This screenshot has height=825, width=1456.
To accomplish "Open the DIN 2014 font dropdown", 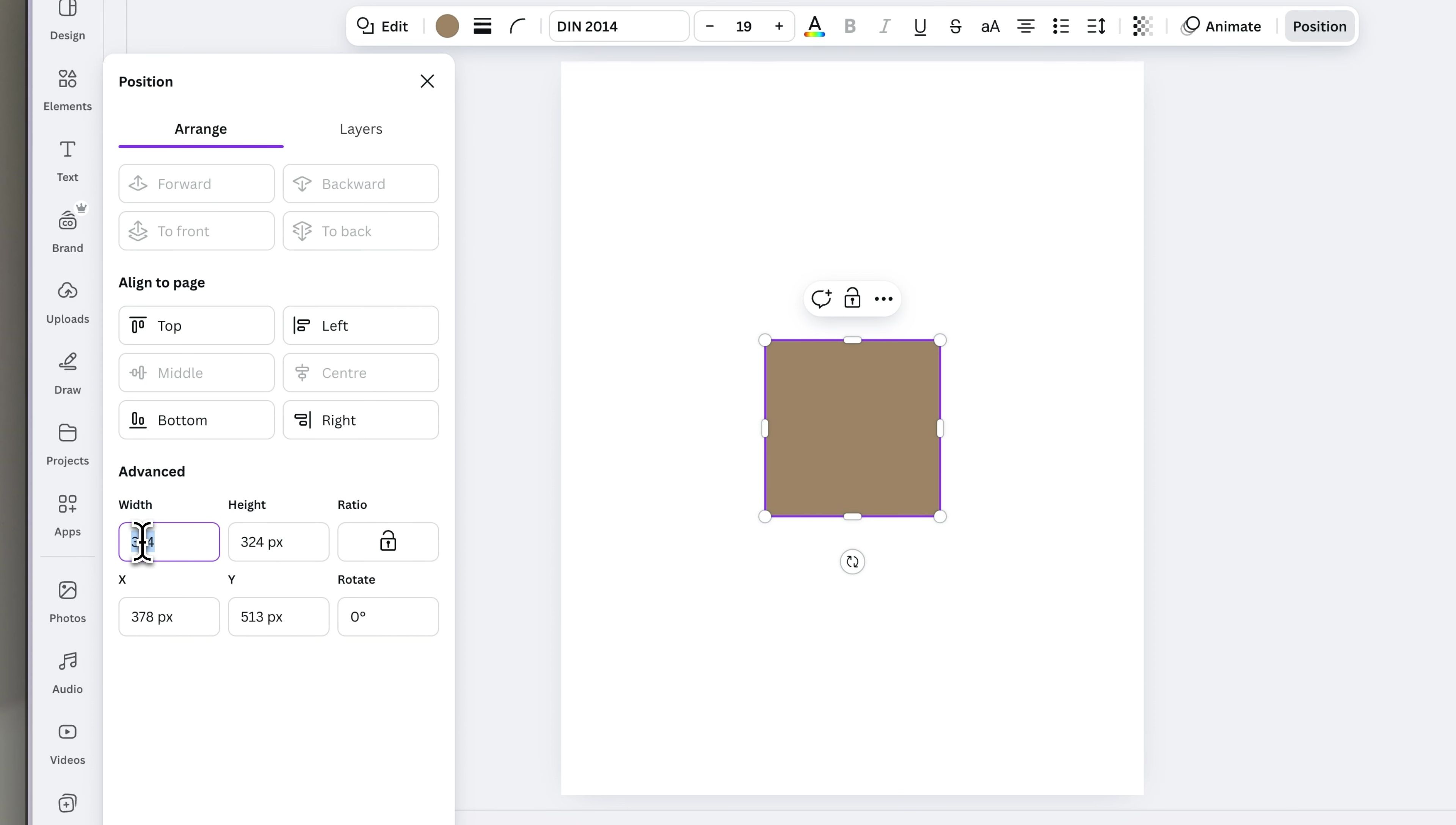I will pyautogui.click(x=619, y=26).
